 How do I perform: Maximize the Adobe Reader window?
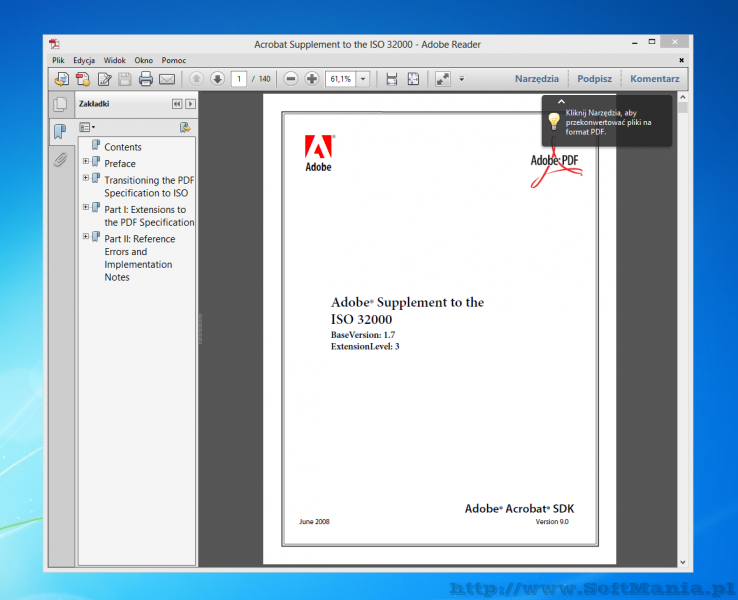tap(652, 42)
